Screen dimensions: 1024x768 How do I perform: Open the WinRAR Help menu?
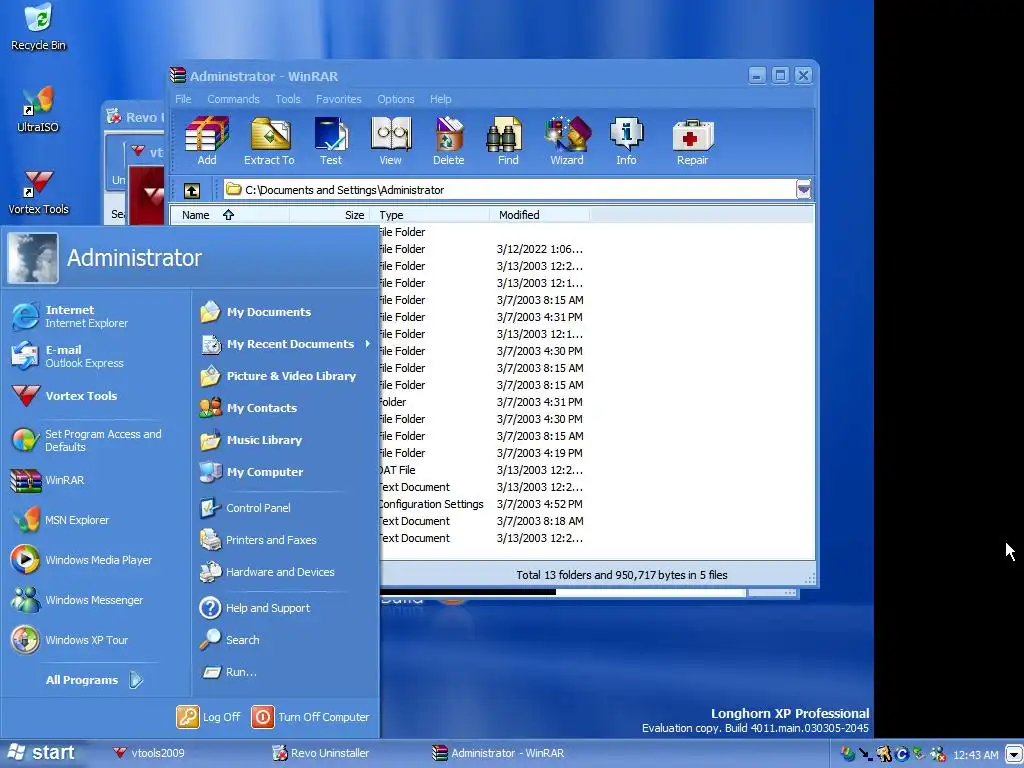tap(440, 99)
